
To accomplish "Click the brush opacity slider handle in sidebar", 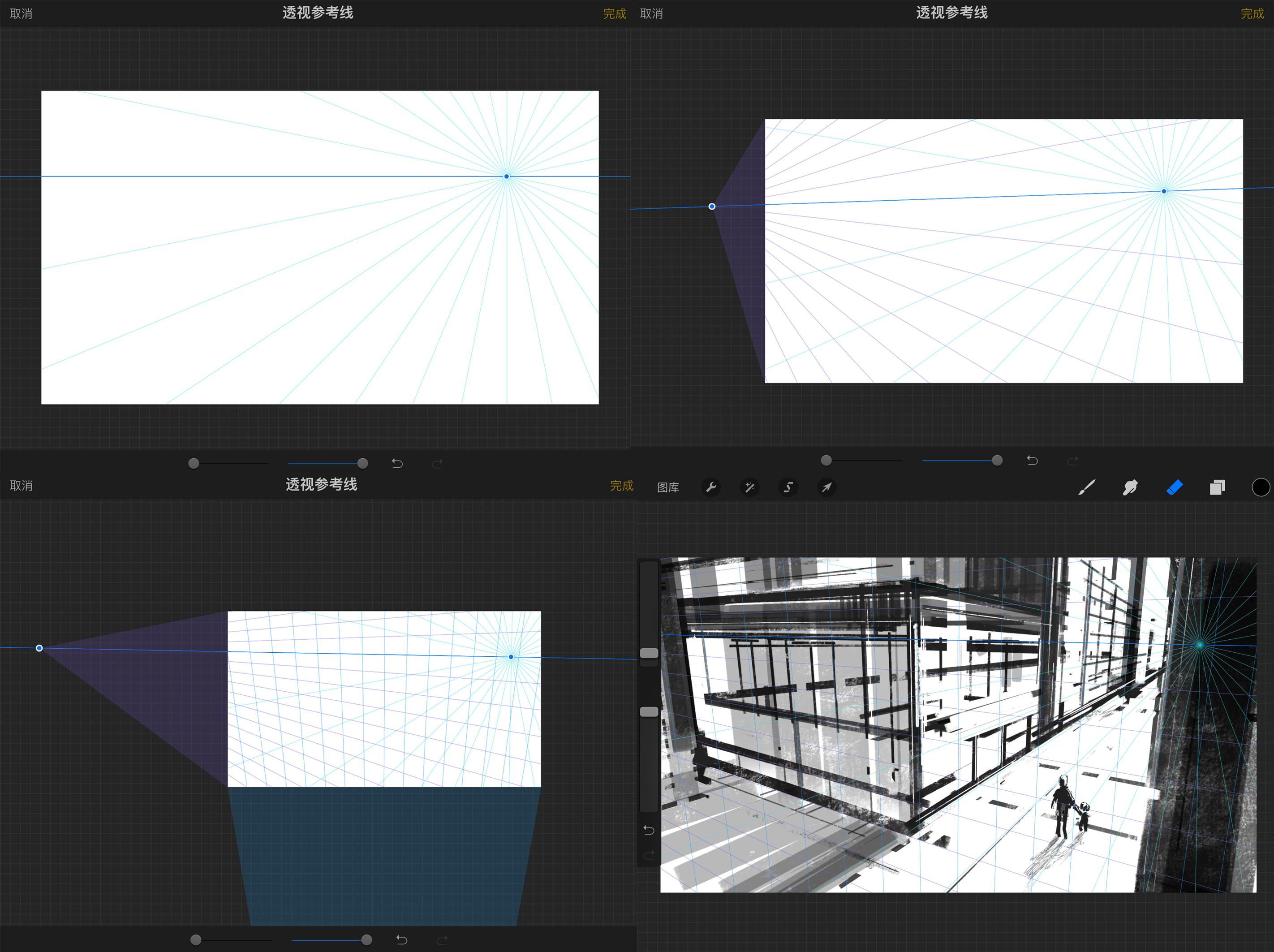I will point(649,712).
